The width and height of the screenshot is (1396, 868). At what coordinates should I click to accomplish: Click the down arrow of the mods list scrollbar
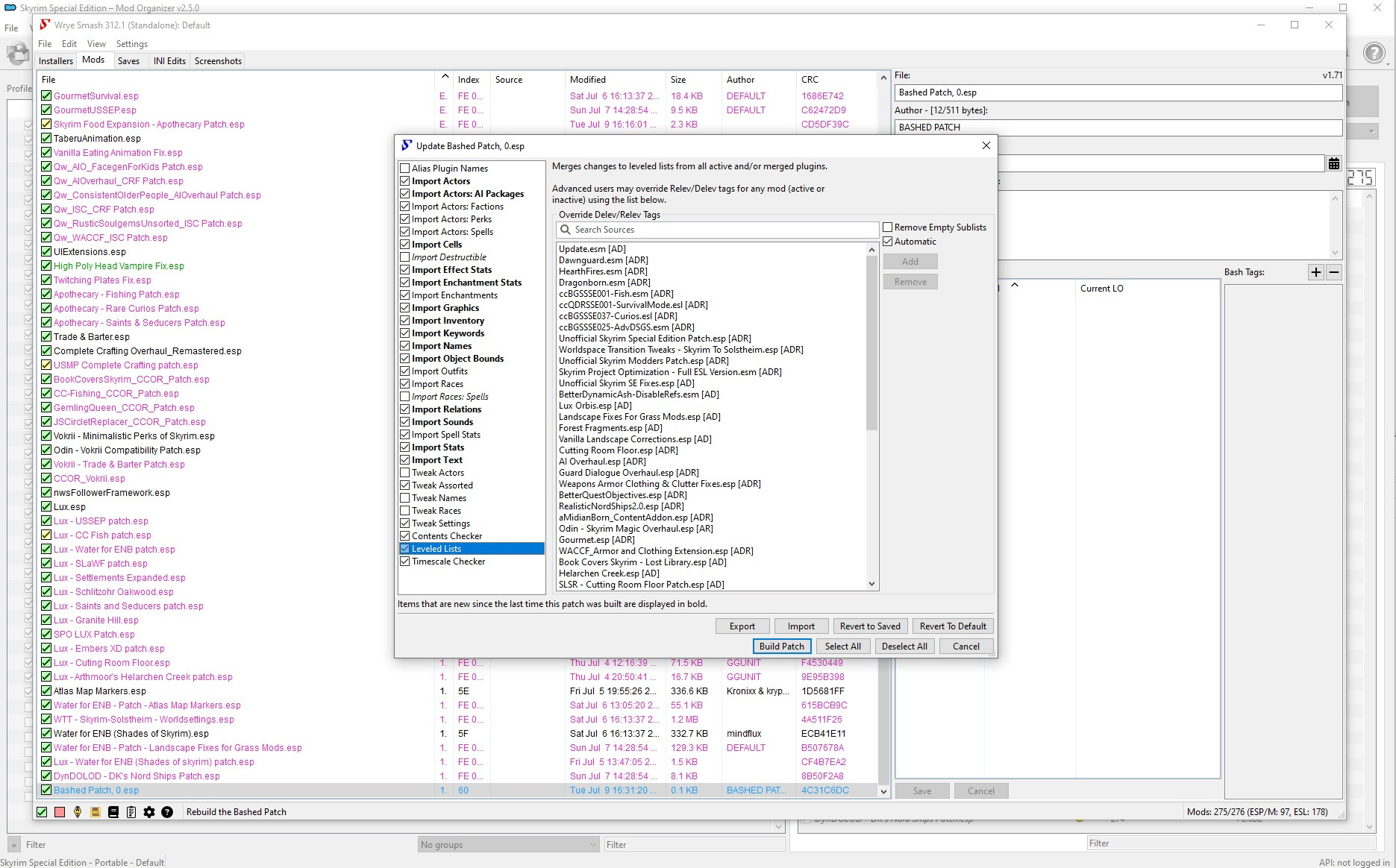884,791
